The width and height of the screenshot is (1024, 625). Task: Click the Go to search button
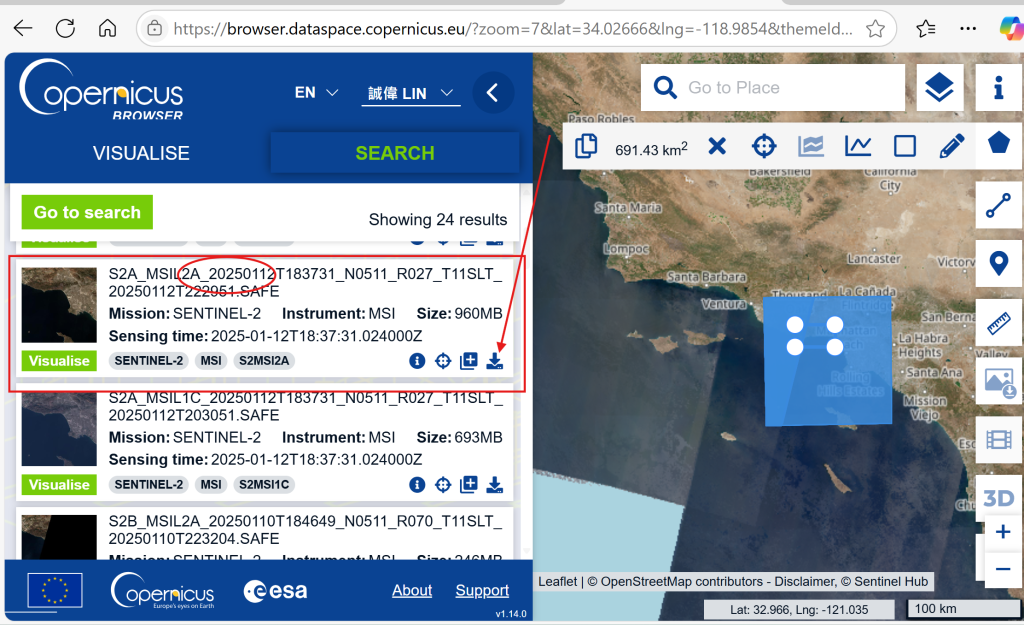click(87, 212)
